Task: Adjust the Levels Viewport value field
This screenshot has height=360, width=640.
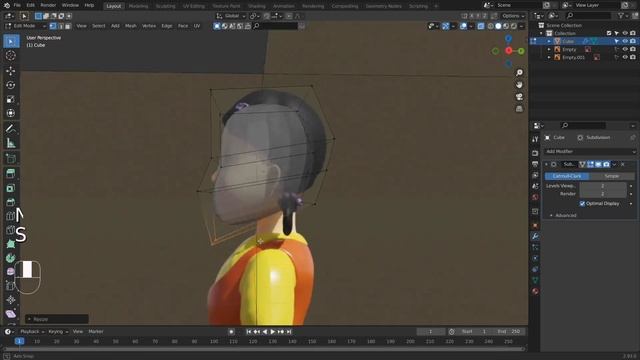Action: (603, 186)
